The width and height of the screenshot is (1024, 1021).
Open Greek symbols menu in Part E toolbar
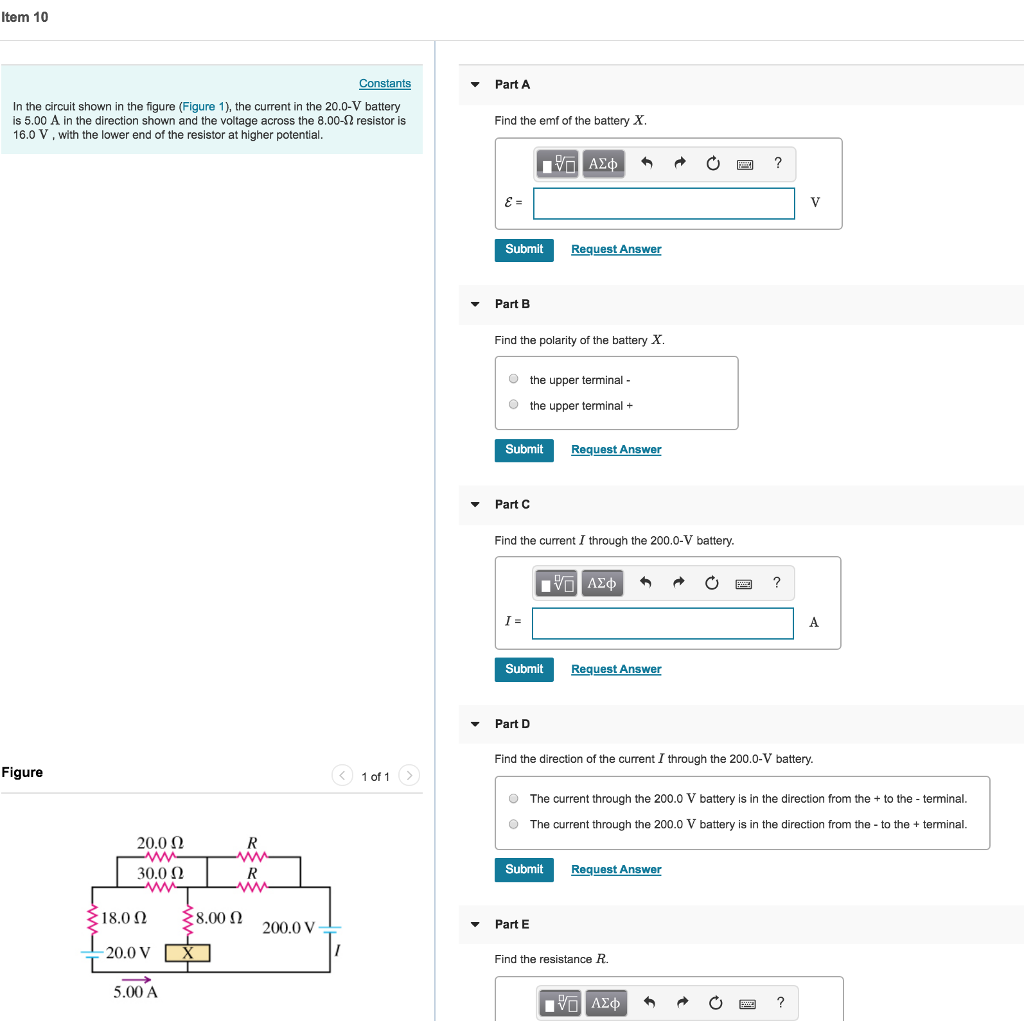click(x=605, y=1003)
